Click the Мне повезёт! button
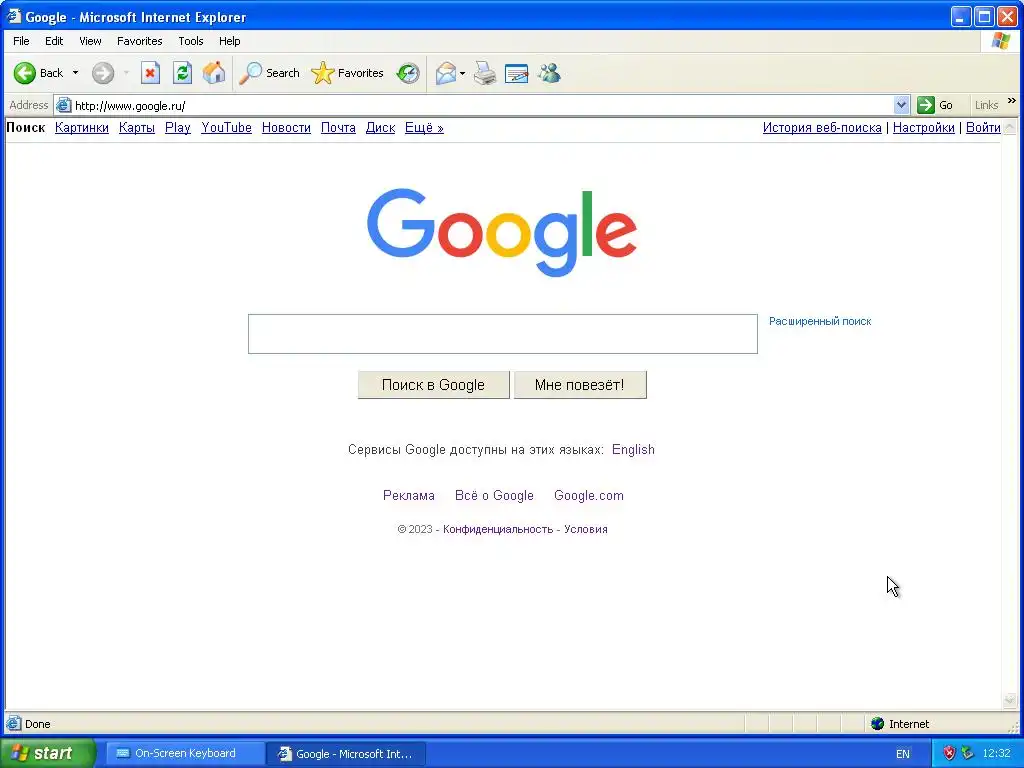Image resolution: width=1024 pixels, height=768 pixels. [x=580, y=385]
